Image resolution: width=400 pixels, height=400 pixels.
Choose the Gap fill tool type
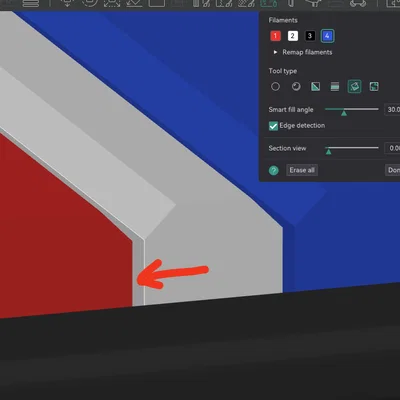pos(374,87)
